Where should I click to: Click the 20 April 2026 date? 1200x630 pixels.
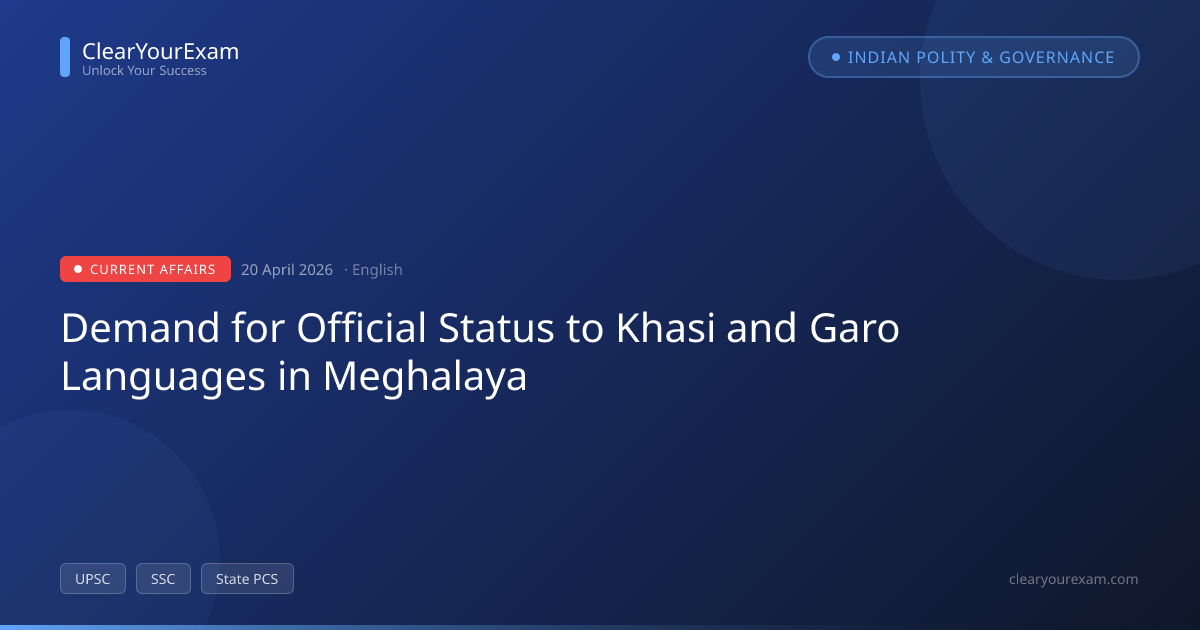(x=287, y=270)
